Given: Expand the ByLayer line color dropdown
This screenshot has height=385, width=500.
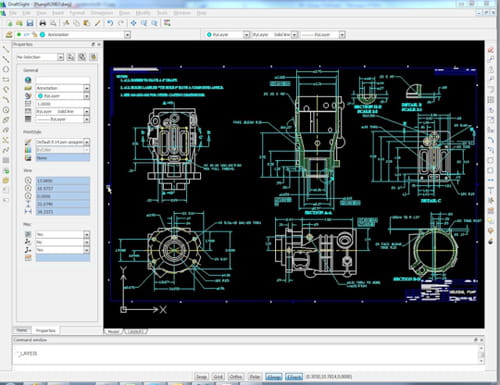Looking at the screenshot, I should point(246,35).
